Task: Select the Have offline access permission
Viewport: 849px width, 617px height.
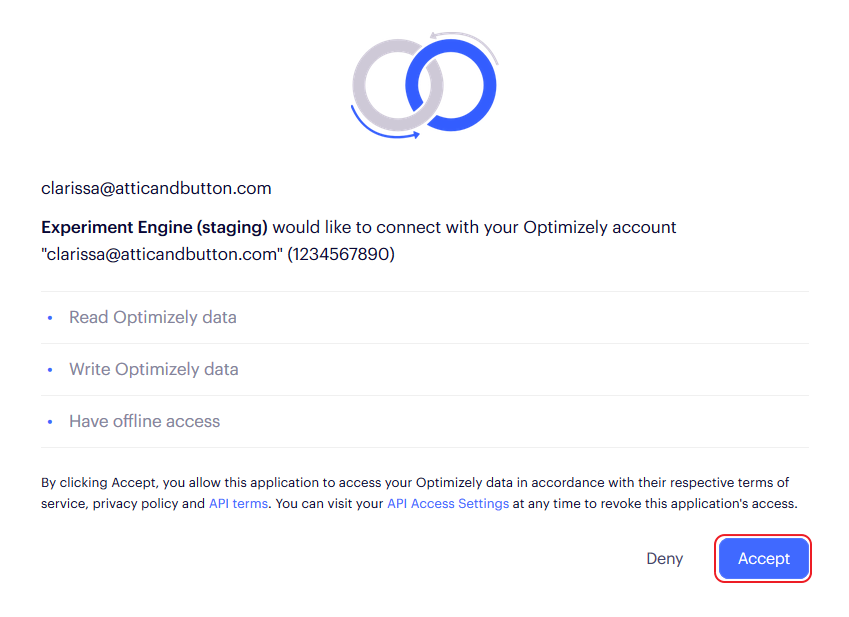Action: coord(424,421)
